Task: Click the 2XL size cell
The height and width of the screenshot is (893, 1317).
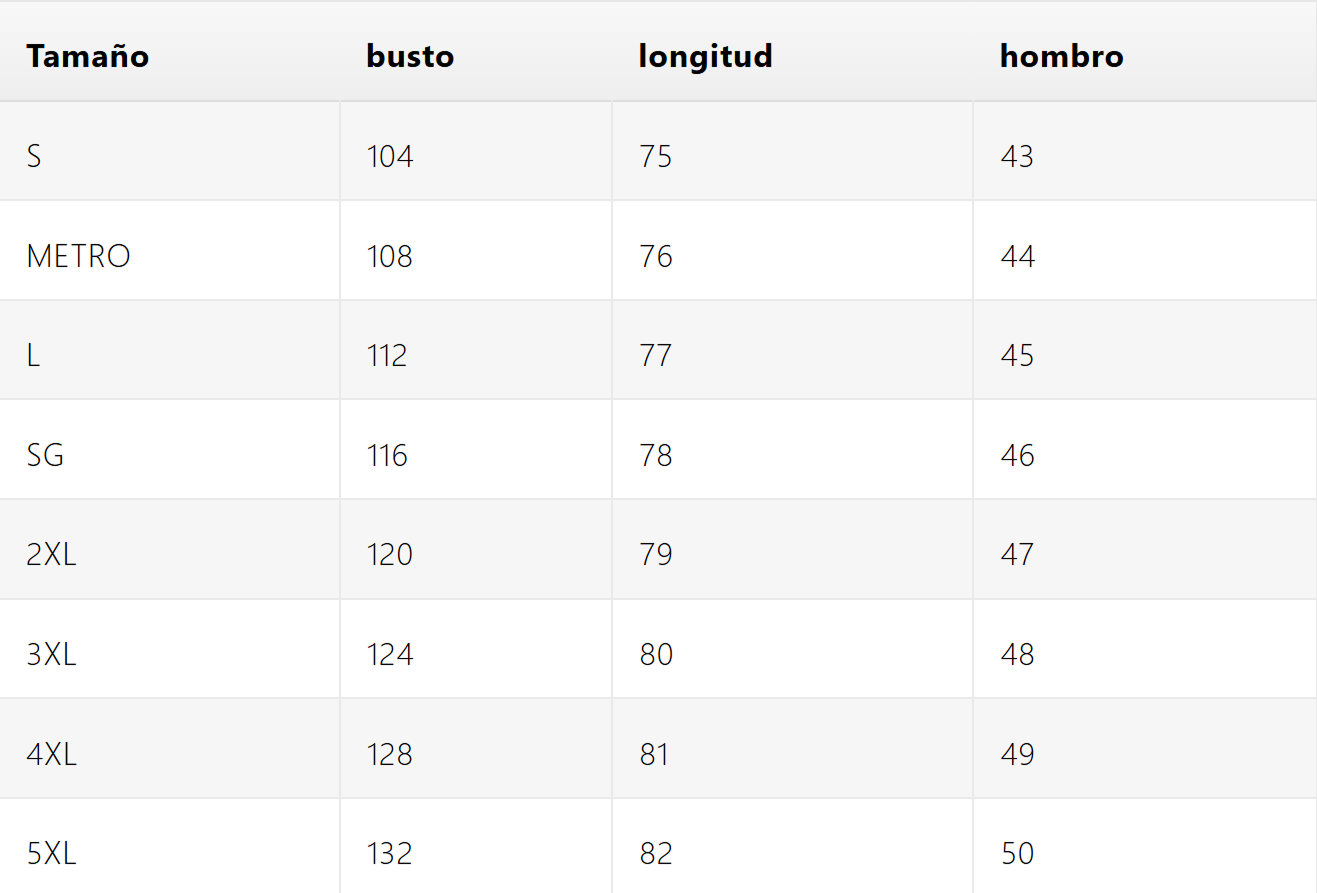Action: click(51, 555)
